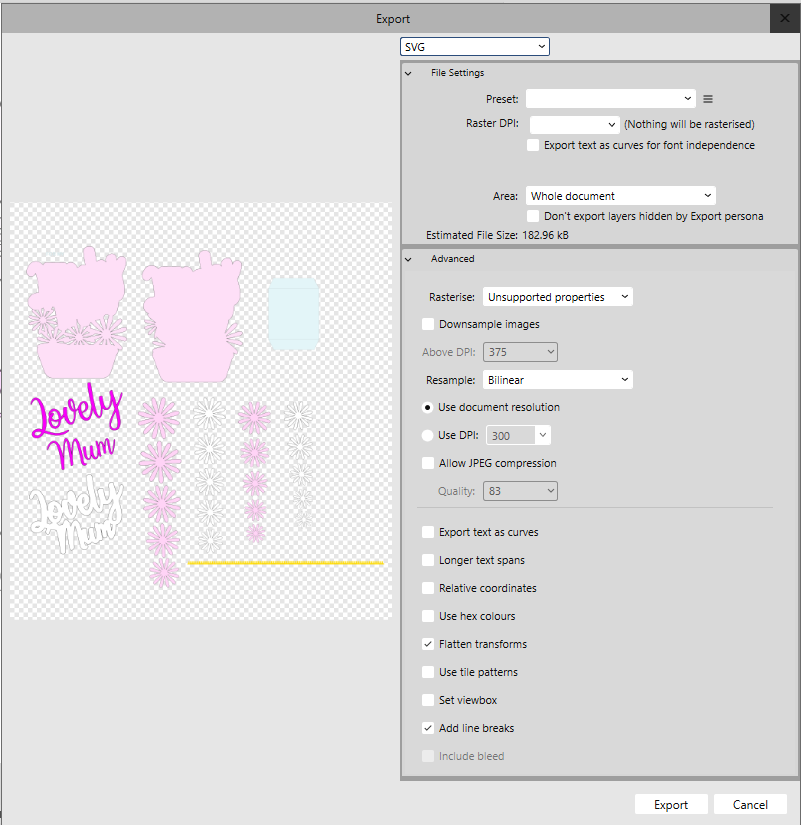Click the Estimated File Size 182.96 kB text

(497, 235)
